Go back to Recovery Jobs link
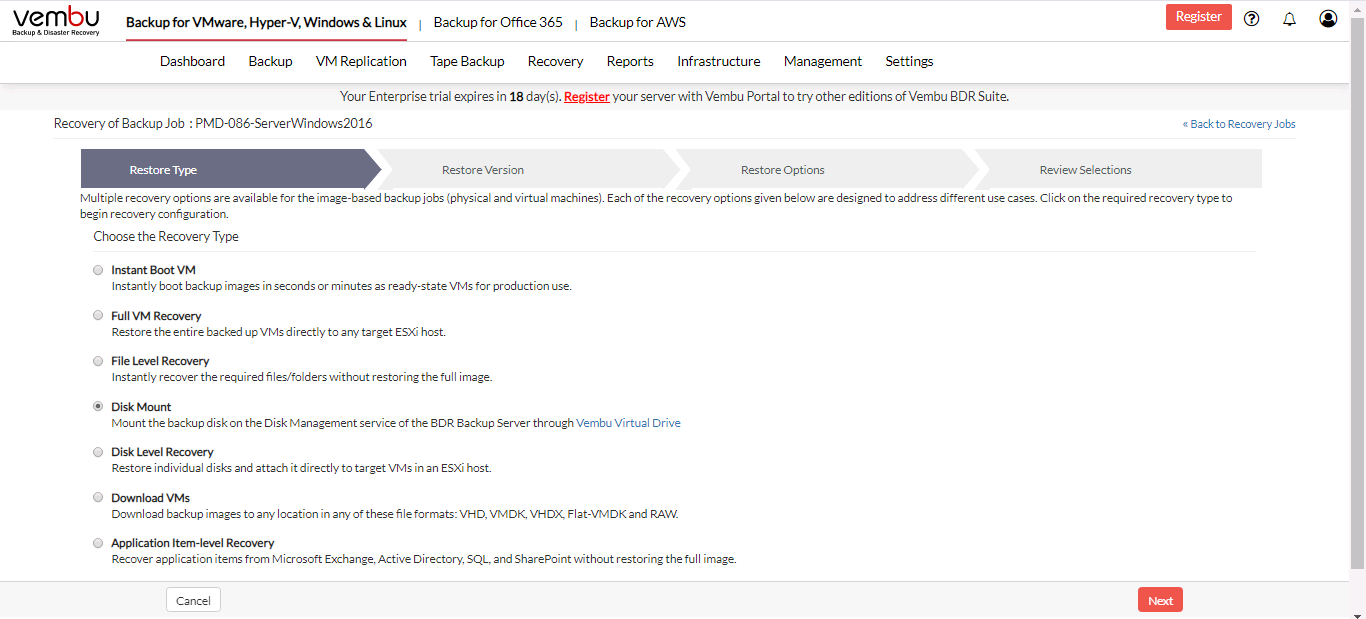Viewport: 1366px width, 619px height. pyautogui.click(x=1239, y=124)
